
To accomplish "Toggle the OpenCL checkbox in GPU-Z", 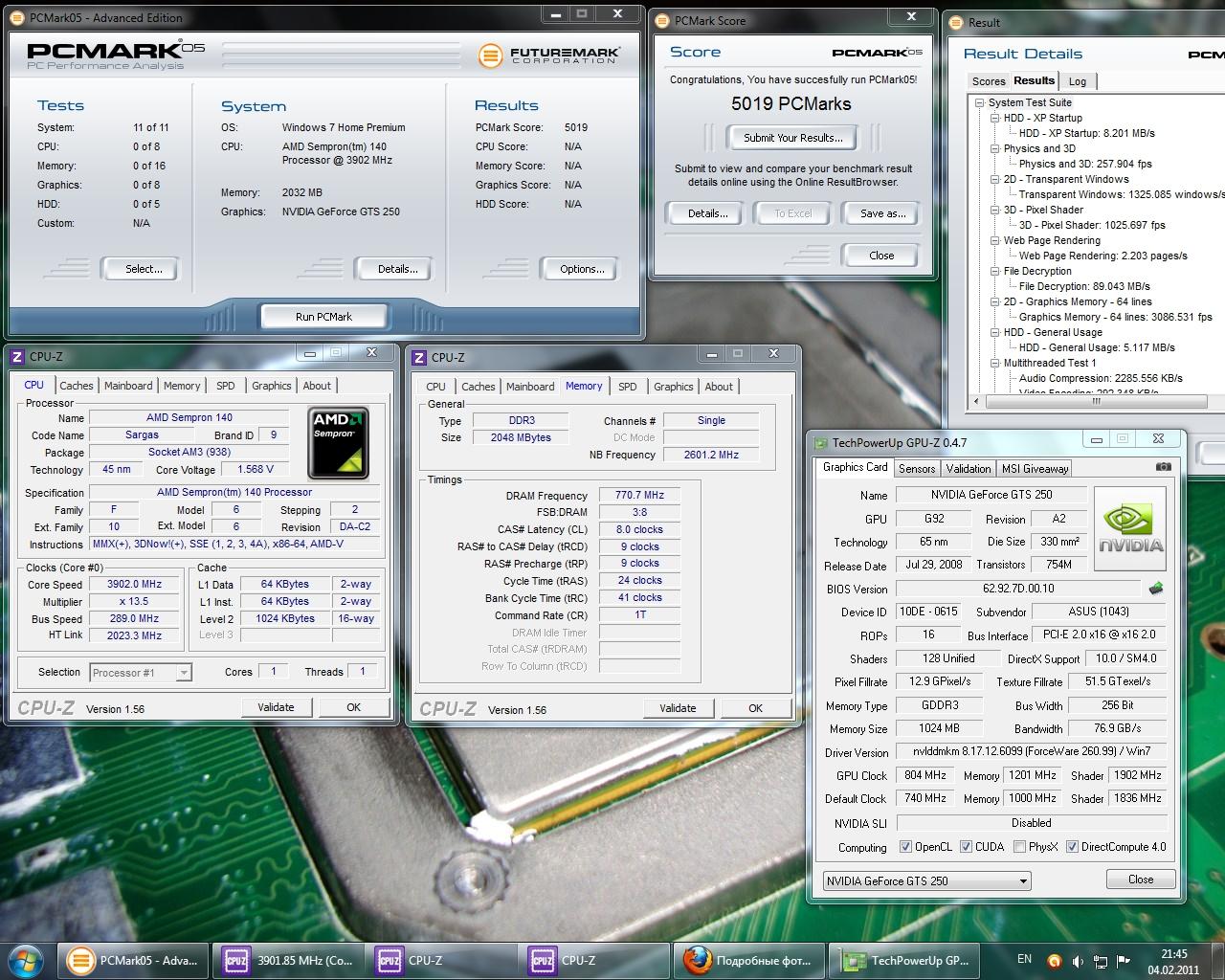I will 905,847.
